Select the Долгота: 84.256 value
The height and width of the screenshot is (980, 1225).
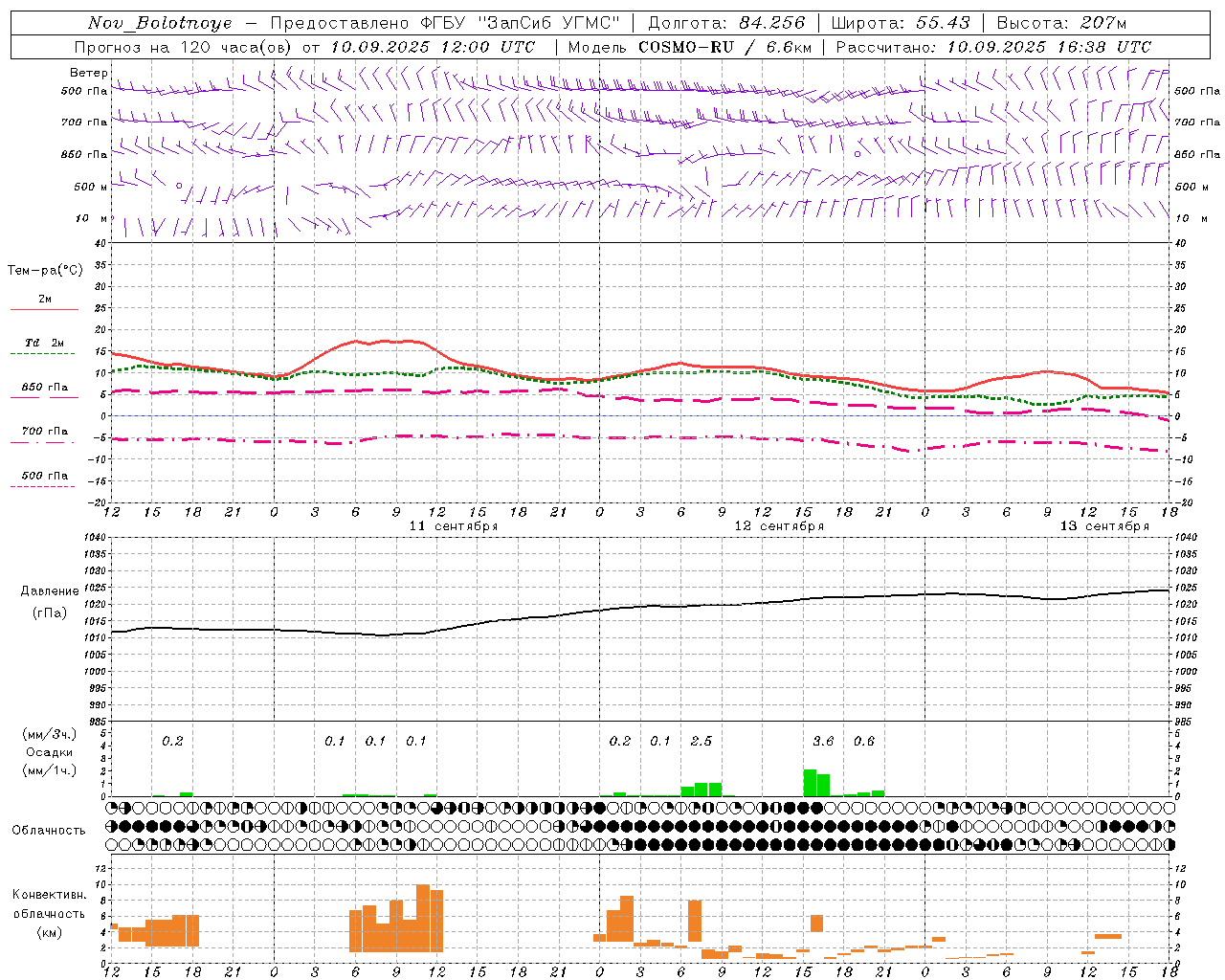pyautogui.click(x=725, y=23)
